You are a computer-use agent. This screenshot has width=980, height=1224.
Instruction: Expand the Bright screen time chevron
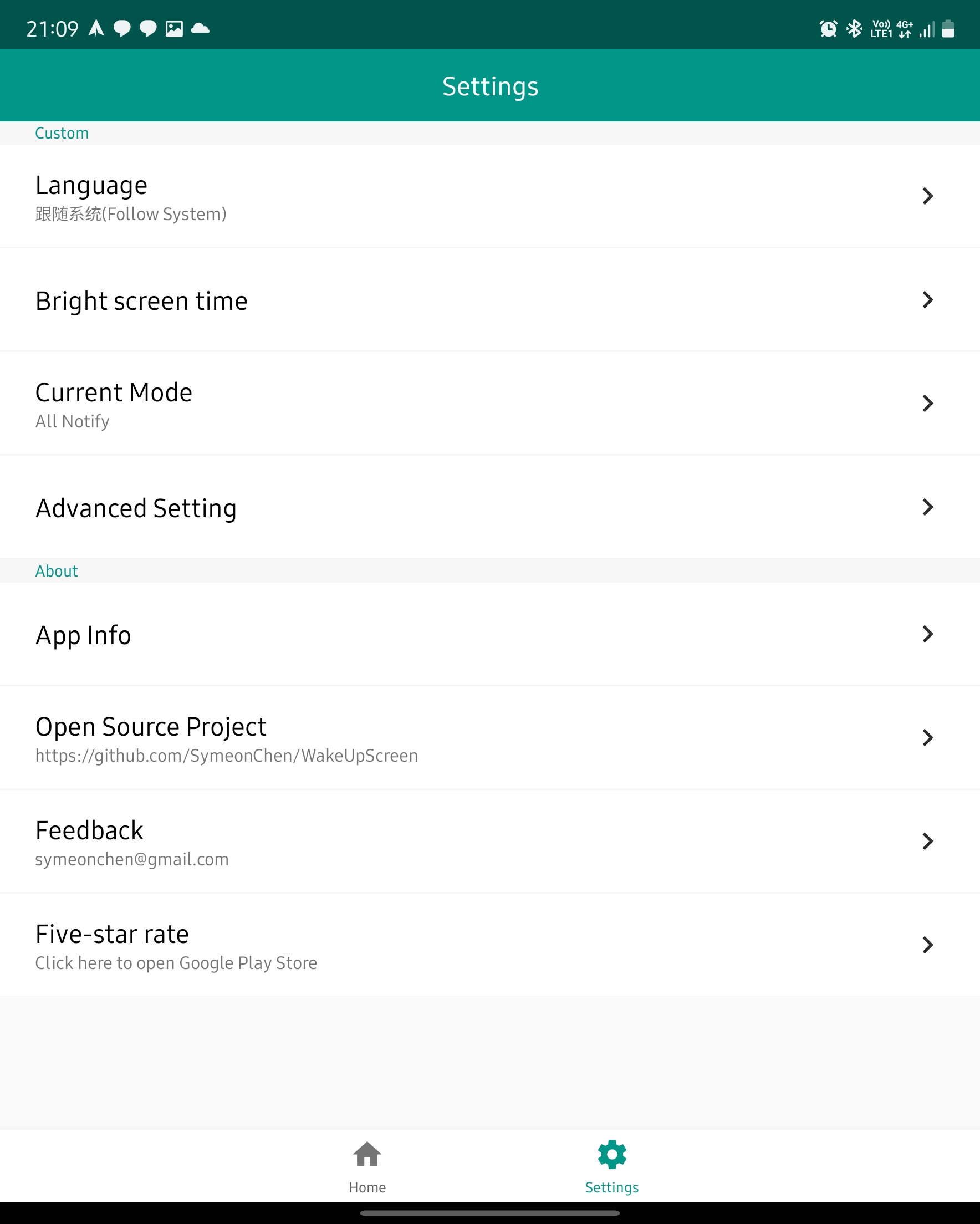coord(928,300)
